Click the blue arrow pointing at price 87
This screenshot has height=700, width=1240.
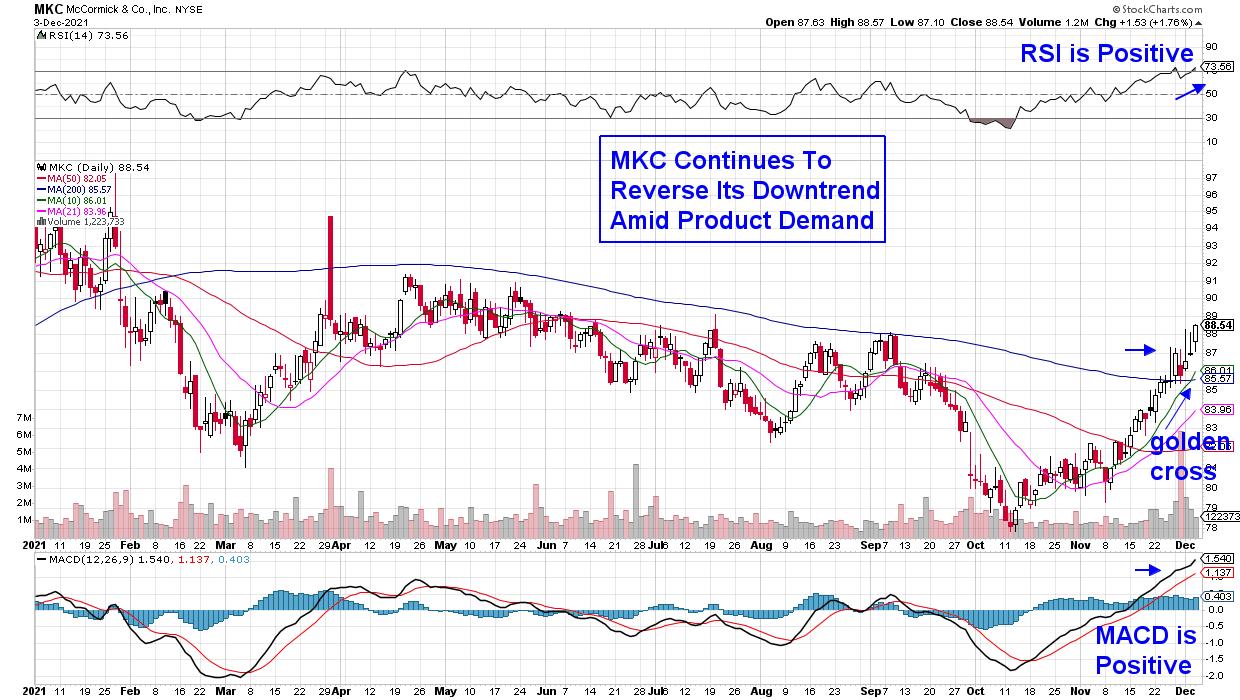[x=1138, y=350]
